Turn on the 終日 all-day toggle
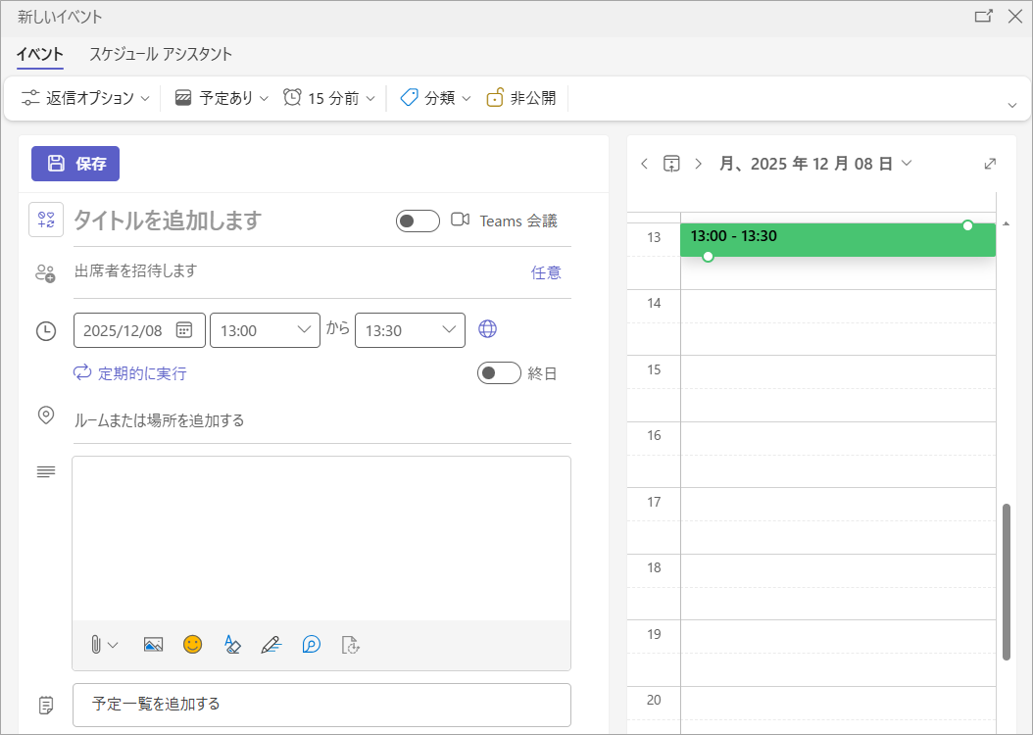This screenshot has height=735, width=1033. coord(499,373)
